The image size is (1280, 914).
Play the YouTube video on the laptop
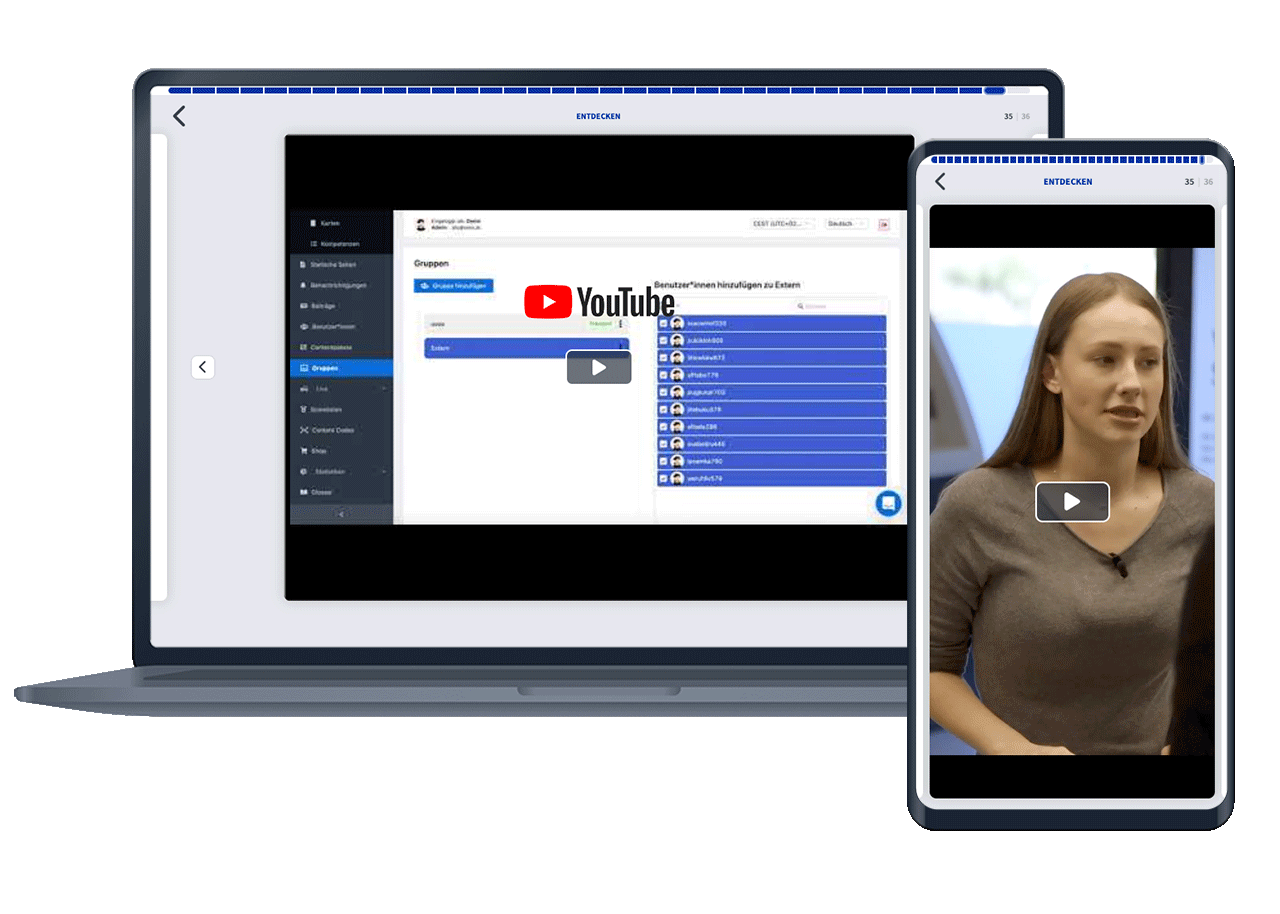(x=599, y=367)
